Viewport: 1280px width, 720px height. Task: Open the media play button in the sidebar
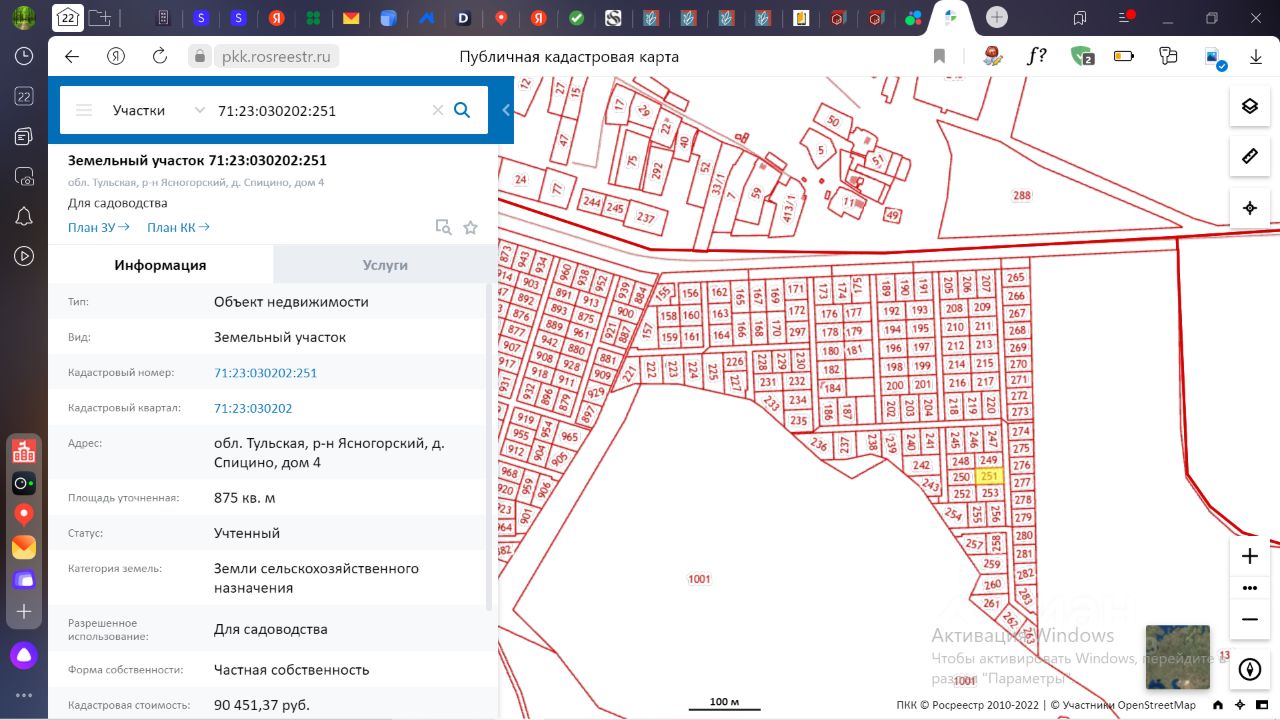point(24,256)
